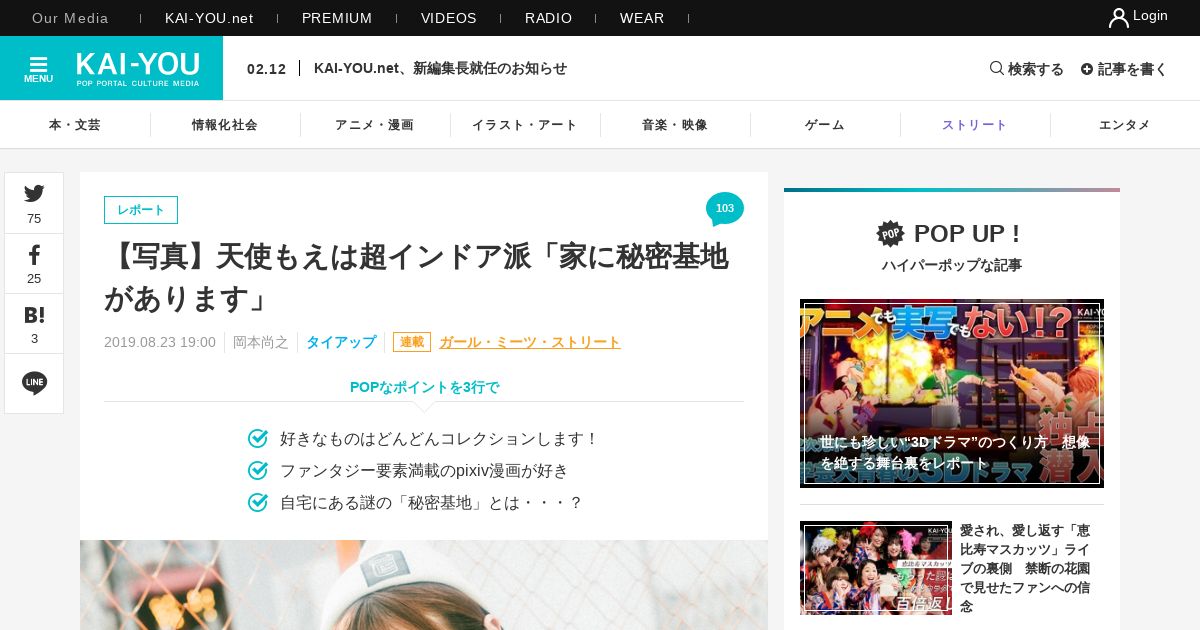Select the 音楽・映像 category tab
The height and width of the screenshot is (630, 1200).
(x=675, y=125)
